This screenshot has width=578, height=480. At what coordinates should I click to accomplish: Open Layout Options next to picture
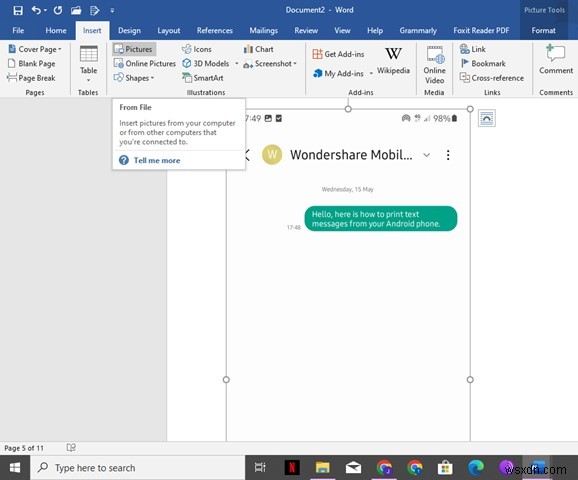(x=487, y=119)
